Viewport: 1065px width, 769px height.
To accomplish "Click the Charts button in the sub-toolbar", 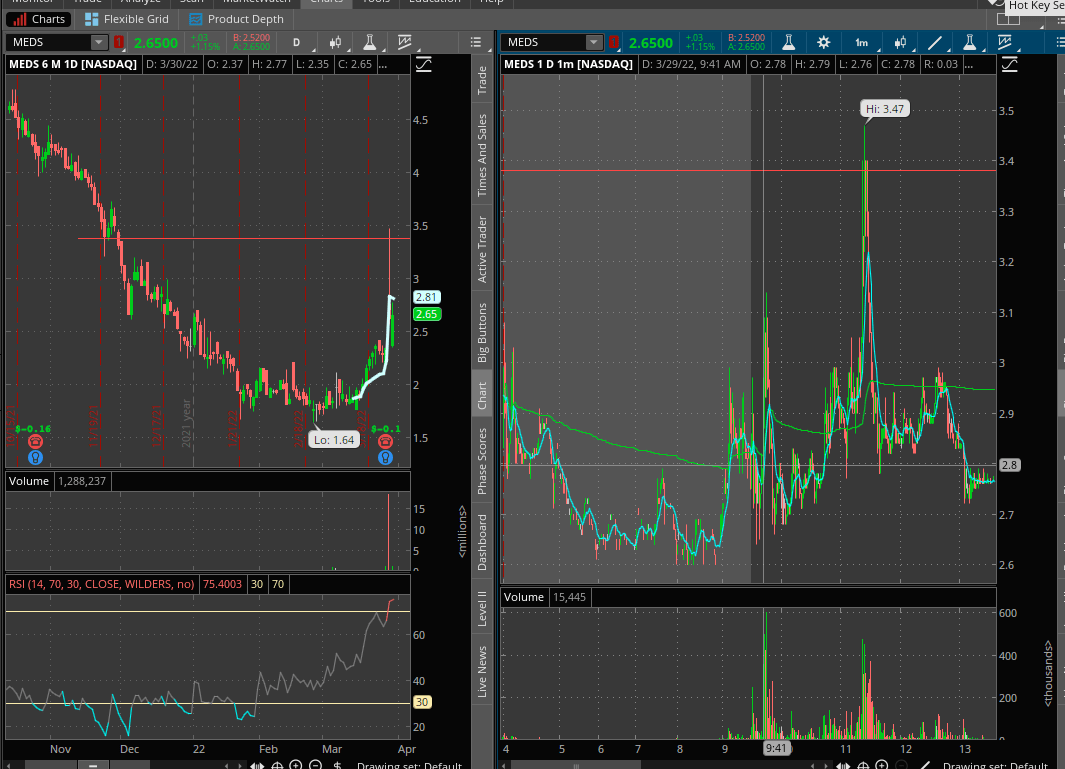I will tap(40, 19).
